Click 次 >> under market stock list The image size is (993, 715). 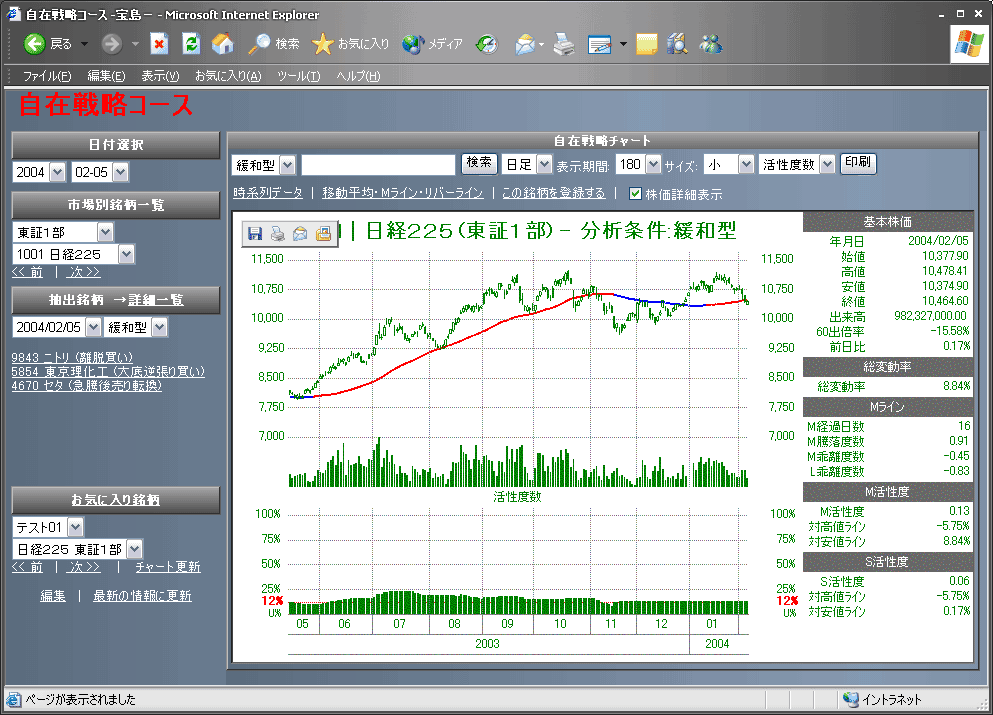coord(85,272)
